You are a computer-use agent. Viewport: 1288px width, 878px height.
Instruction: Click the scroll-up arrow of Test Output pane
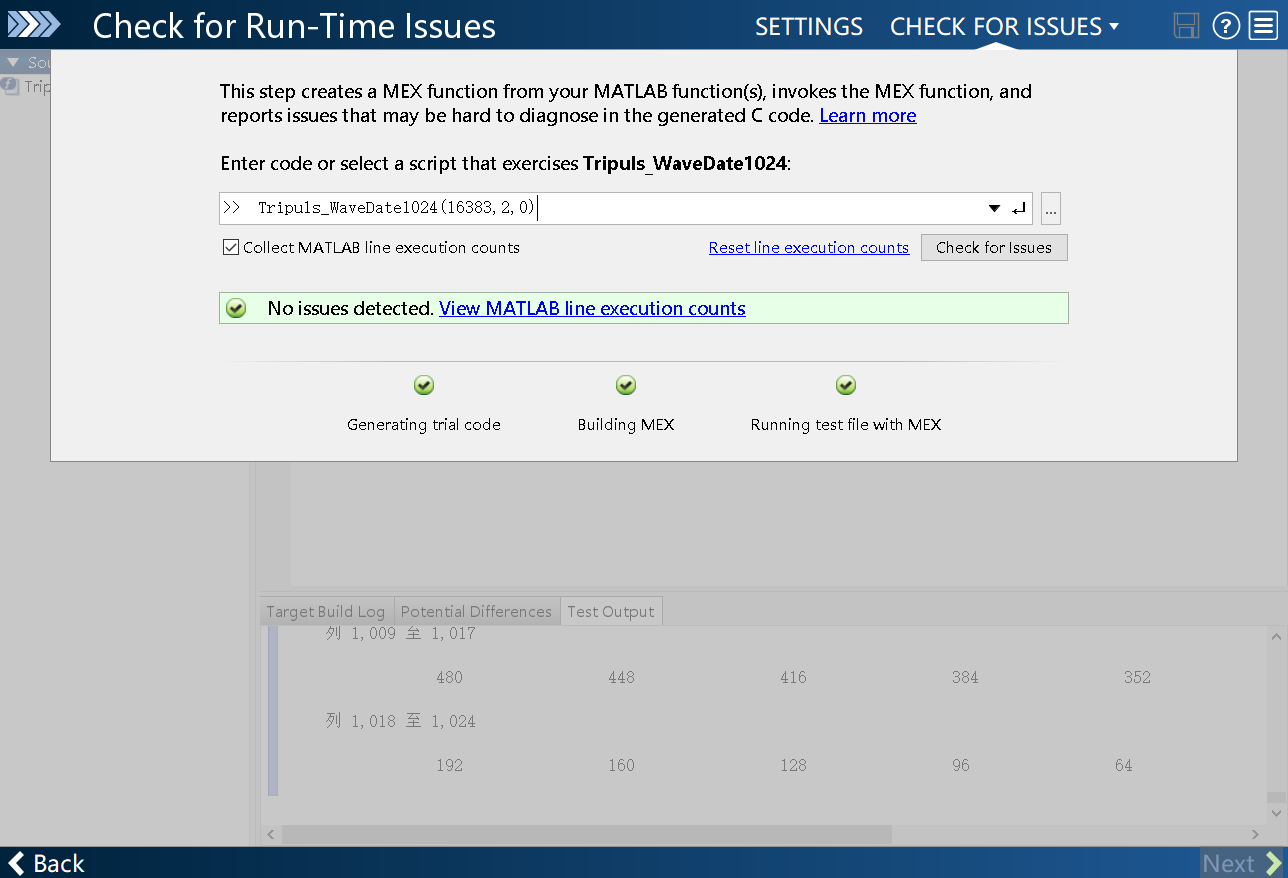(1275, 636)
